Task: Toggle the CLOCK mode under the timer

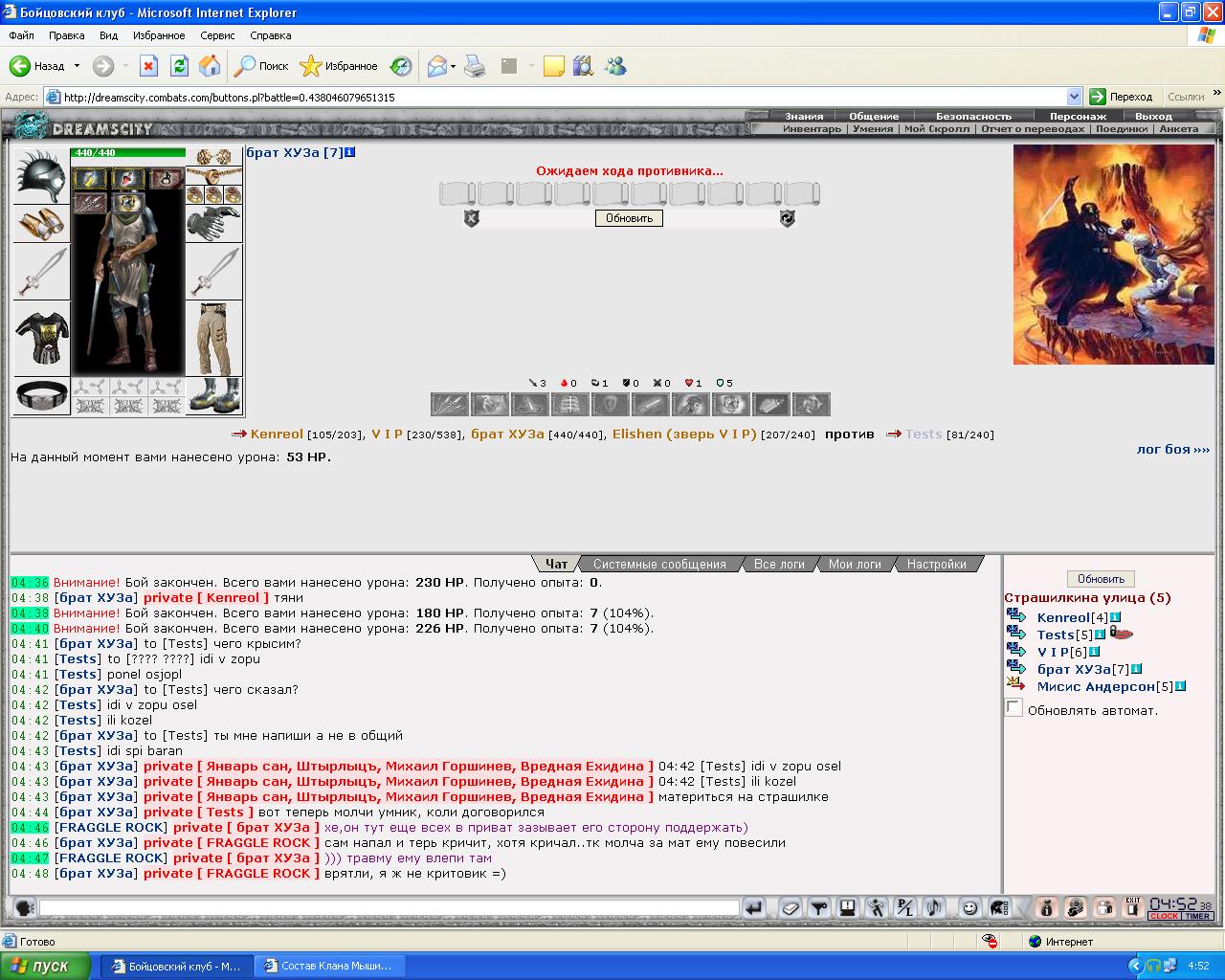Action: point(1165,916)
